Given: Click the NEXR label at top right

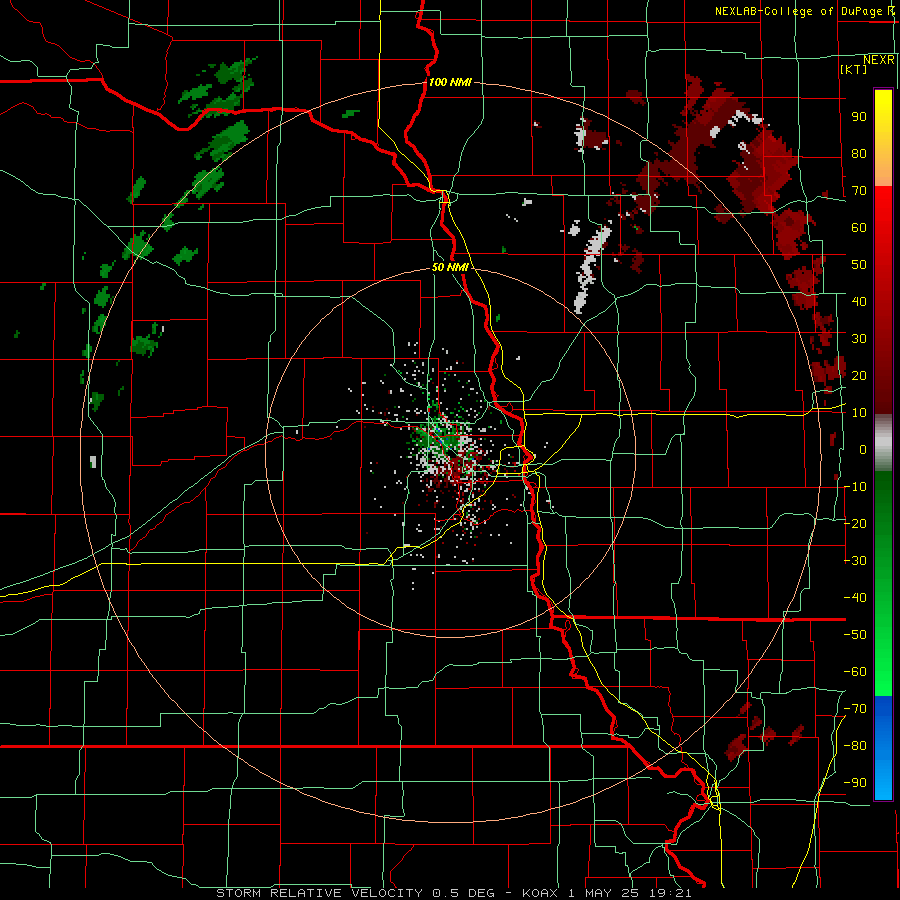Looking at the screenshot, I should 879,60.
